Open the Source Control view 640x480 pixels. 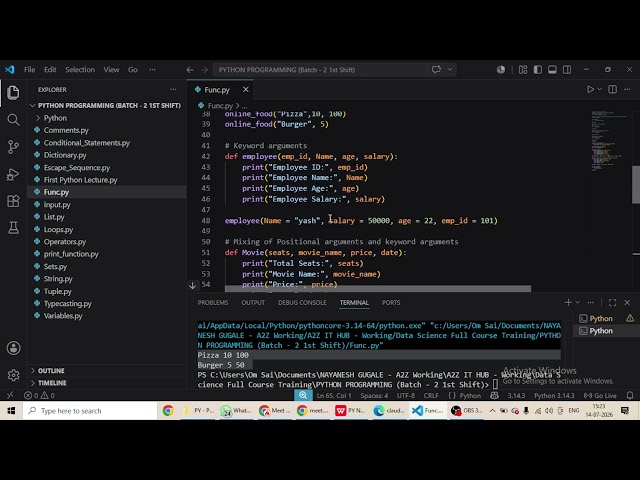pos(13,147)
